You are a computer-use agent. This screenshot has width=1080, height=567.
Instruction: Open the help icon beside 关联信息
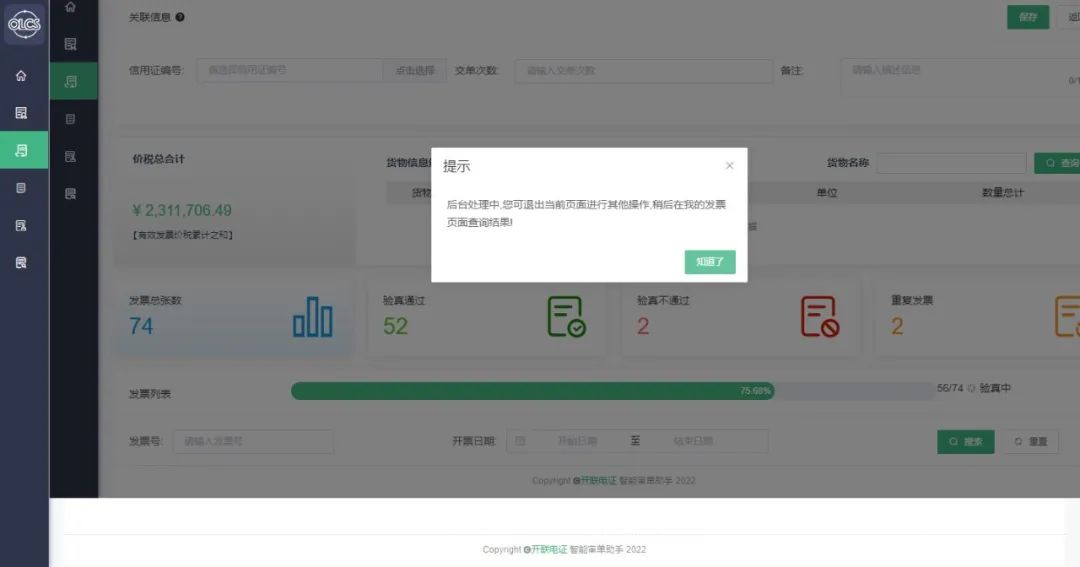pyautogui.click(x=180, y=17)
